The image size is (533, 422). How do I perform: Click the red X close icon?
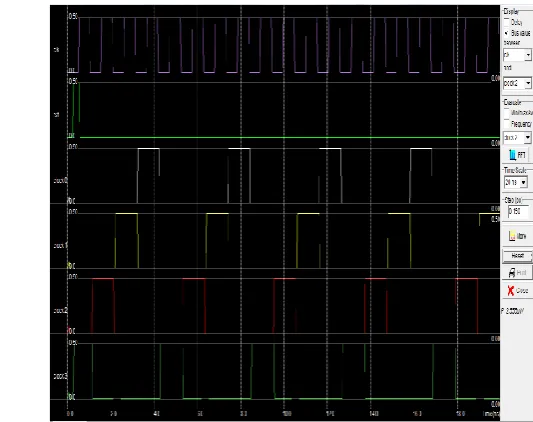pyautogui.click(x=510, y=290)
